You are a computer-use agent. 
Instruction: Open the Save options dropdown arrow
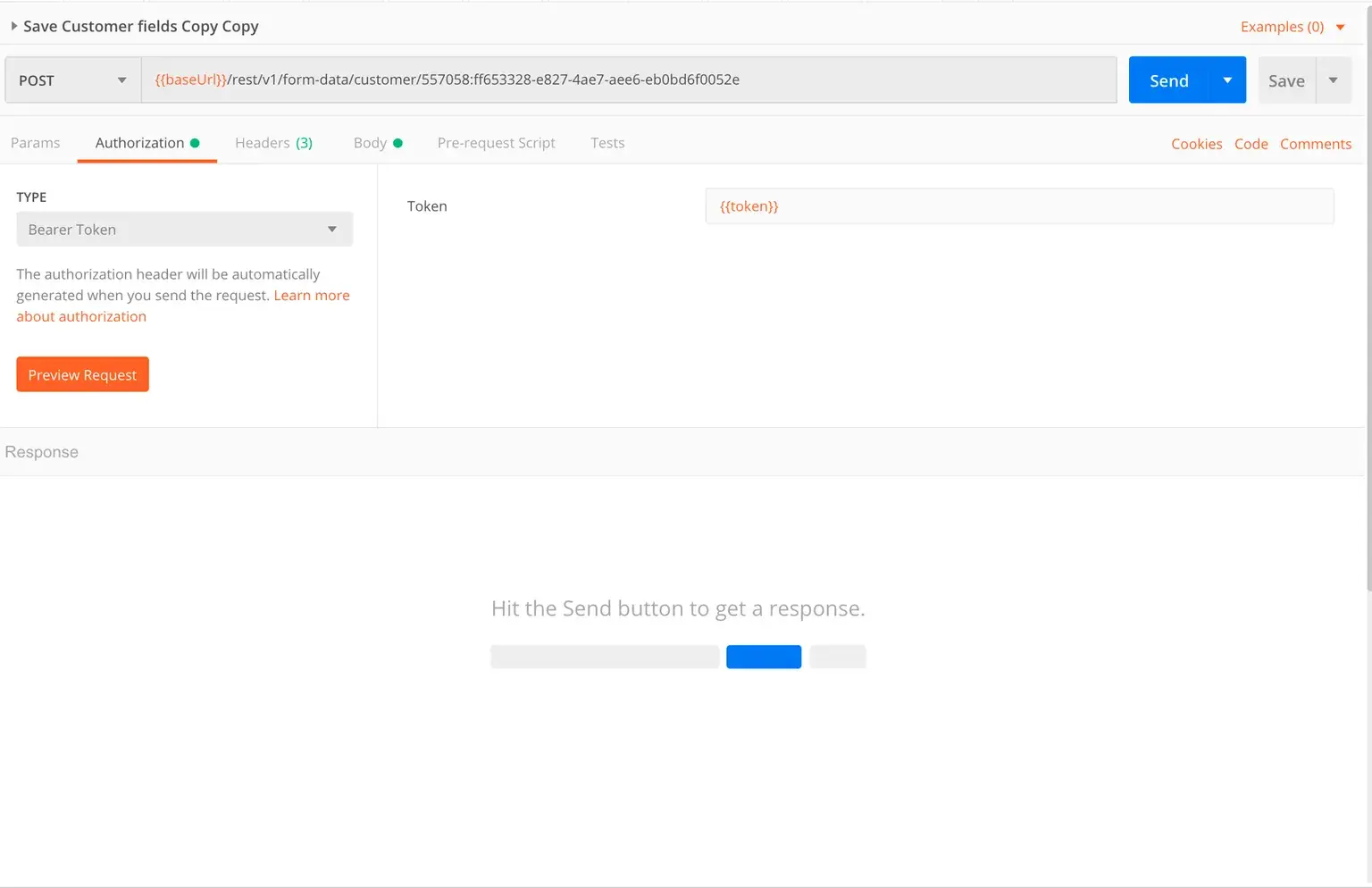tap(1333, 80)
